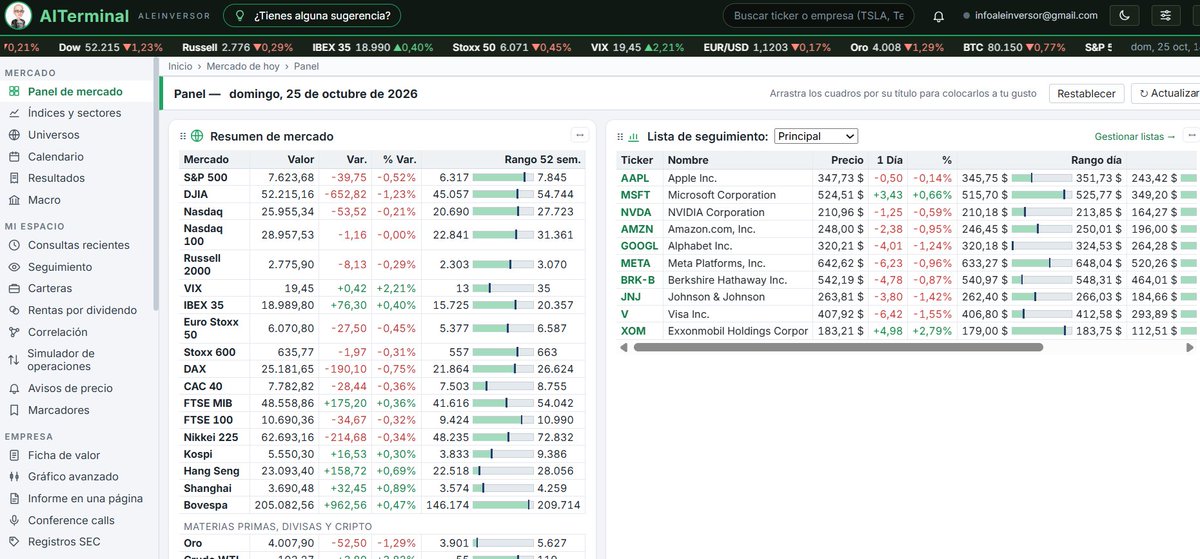
Task: Click the lightbulb suggestion icon
Action: [240, 16]
